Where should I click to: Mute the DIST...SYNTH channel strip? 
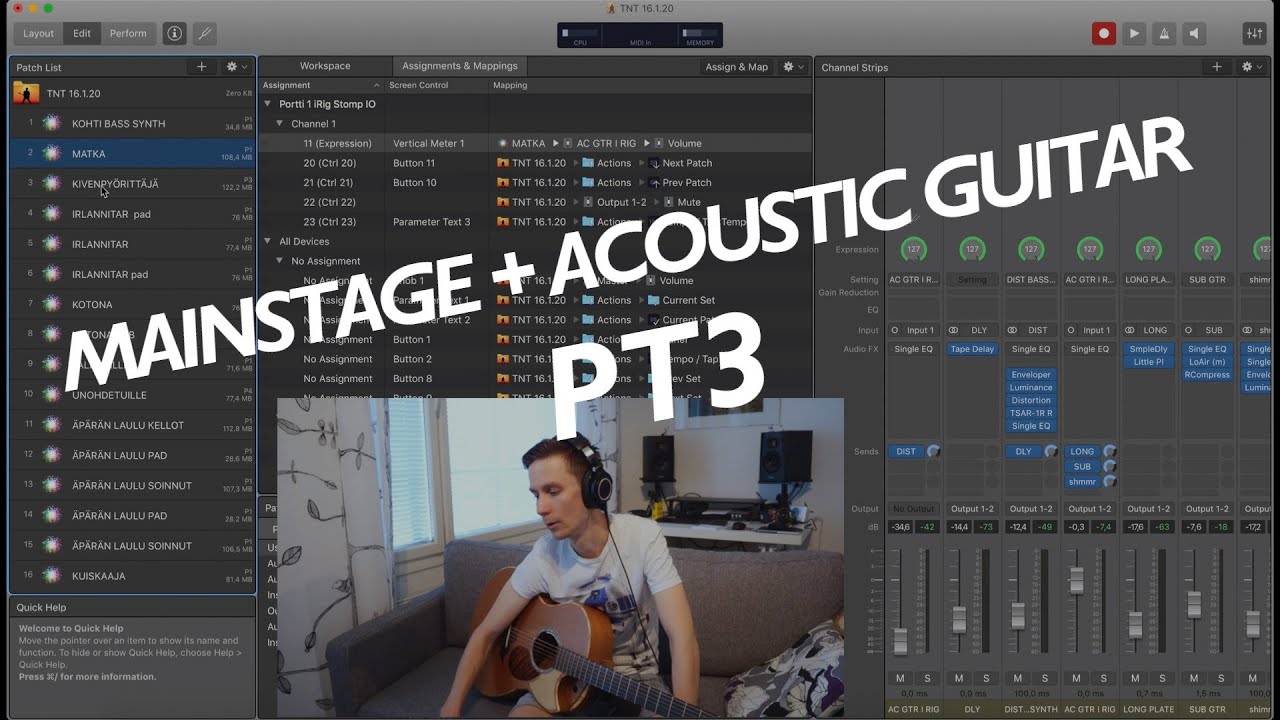pos(1018,678)
